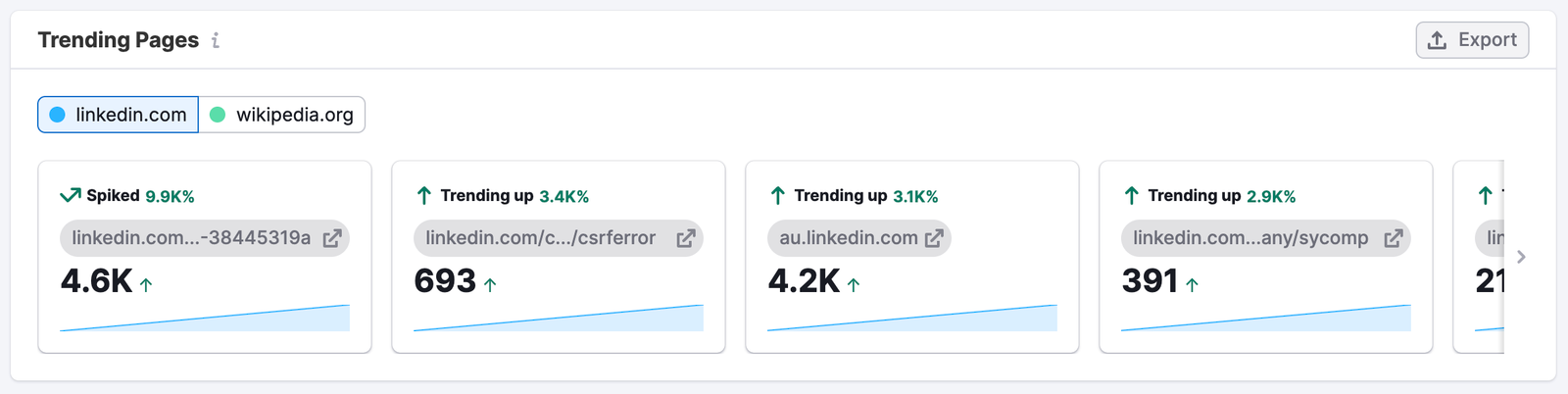Image resolution: width=1568 pixels, height=394 pixels.
Task: Open external link icon for csrferror page
Action: (x=686, y=238)
